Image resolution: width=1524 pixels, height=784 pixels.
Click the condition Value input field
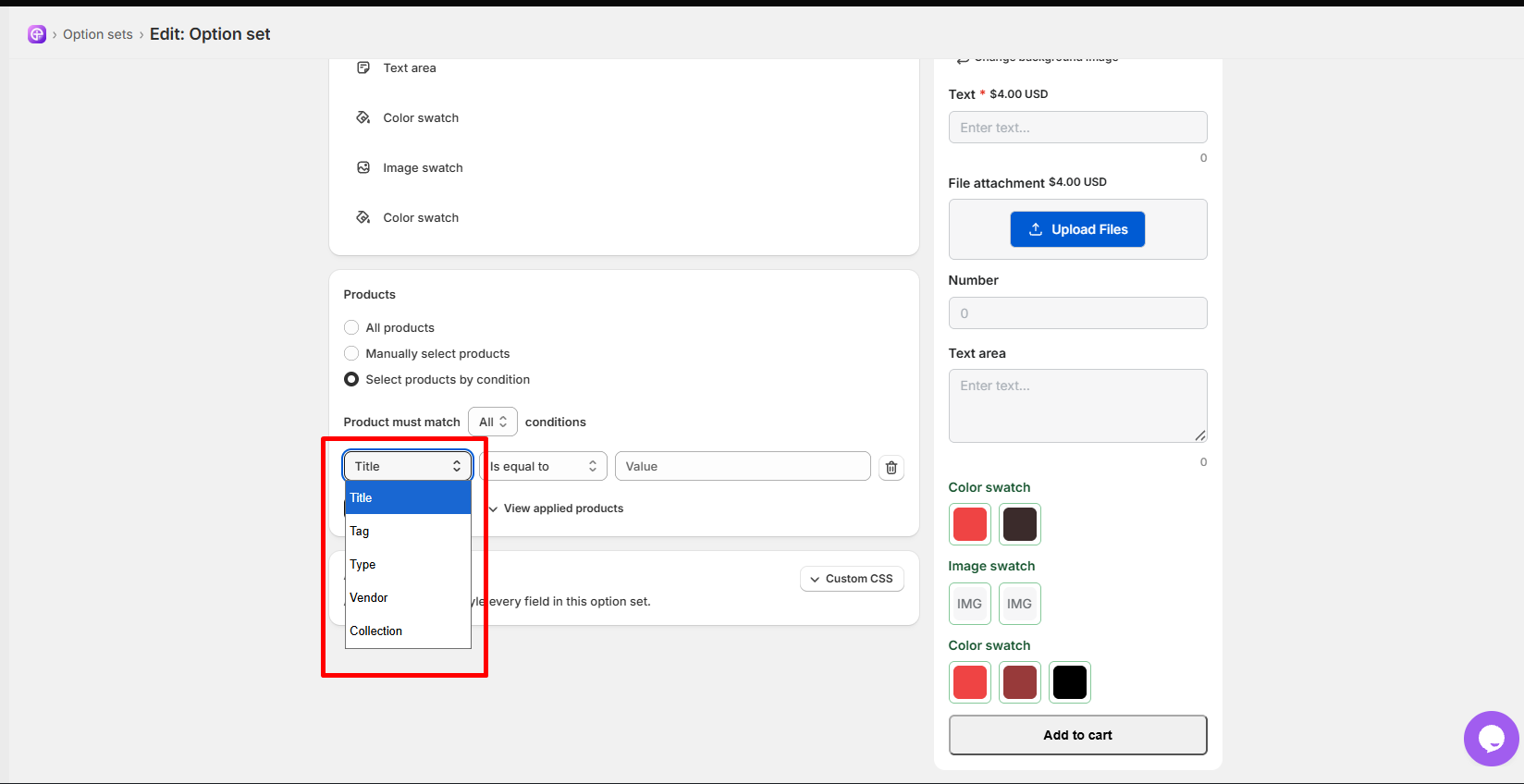pyautogui.click(x=743, y=466)
